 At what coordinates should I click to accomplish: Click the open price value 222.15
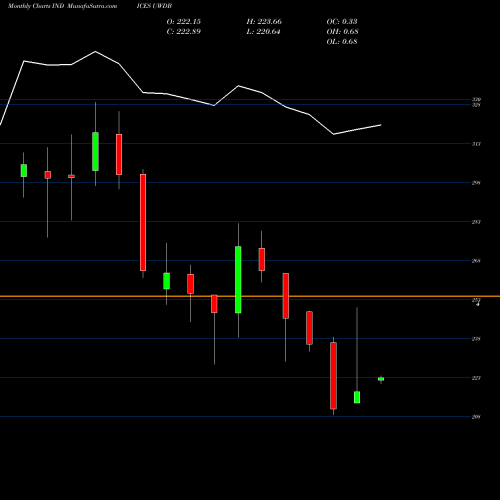click(x=188, y=22)
